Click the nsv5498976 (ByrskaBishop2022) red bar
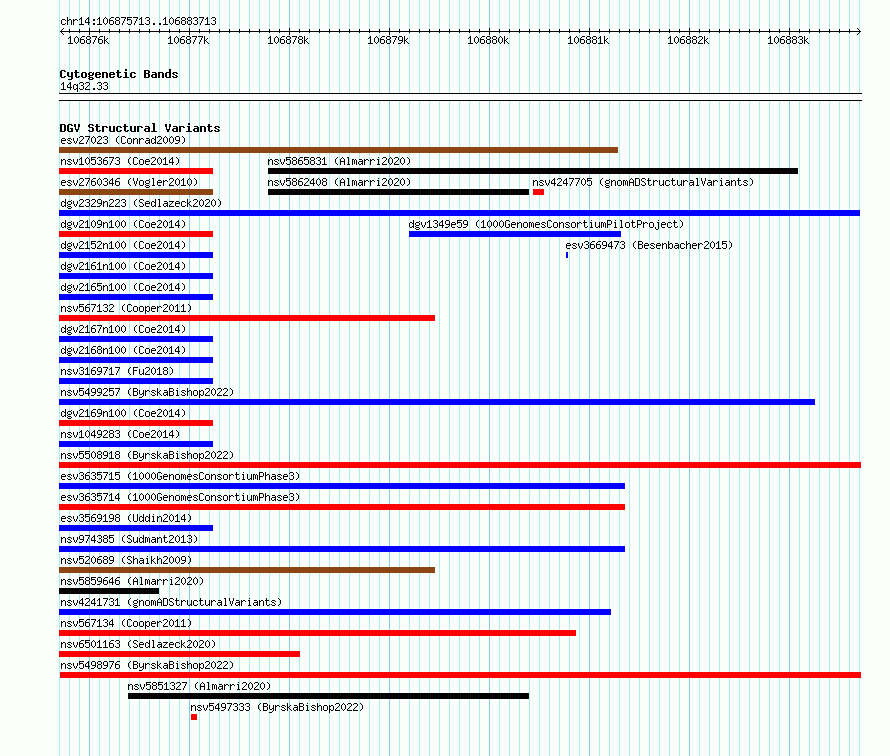This screenshot has height=756, width=890. click(x=460, y=675)
